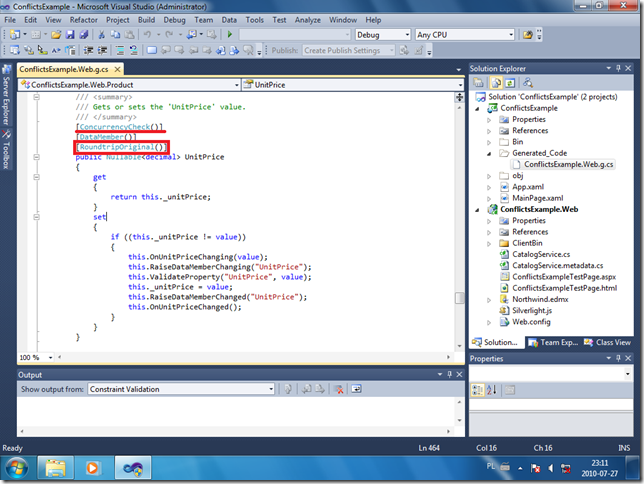The image size is (644, 484).
Task: Collapse the ConflictsExample.Web project node
Action: 477,210
